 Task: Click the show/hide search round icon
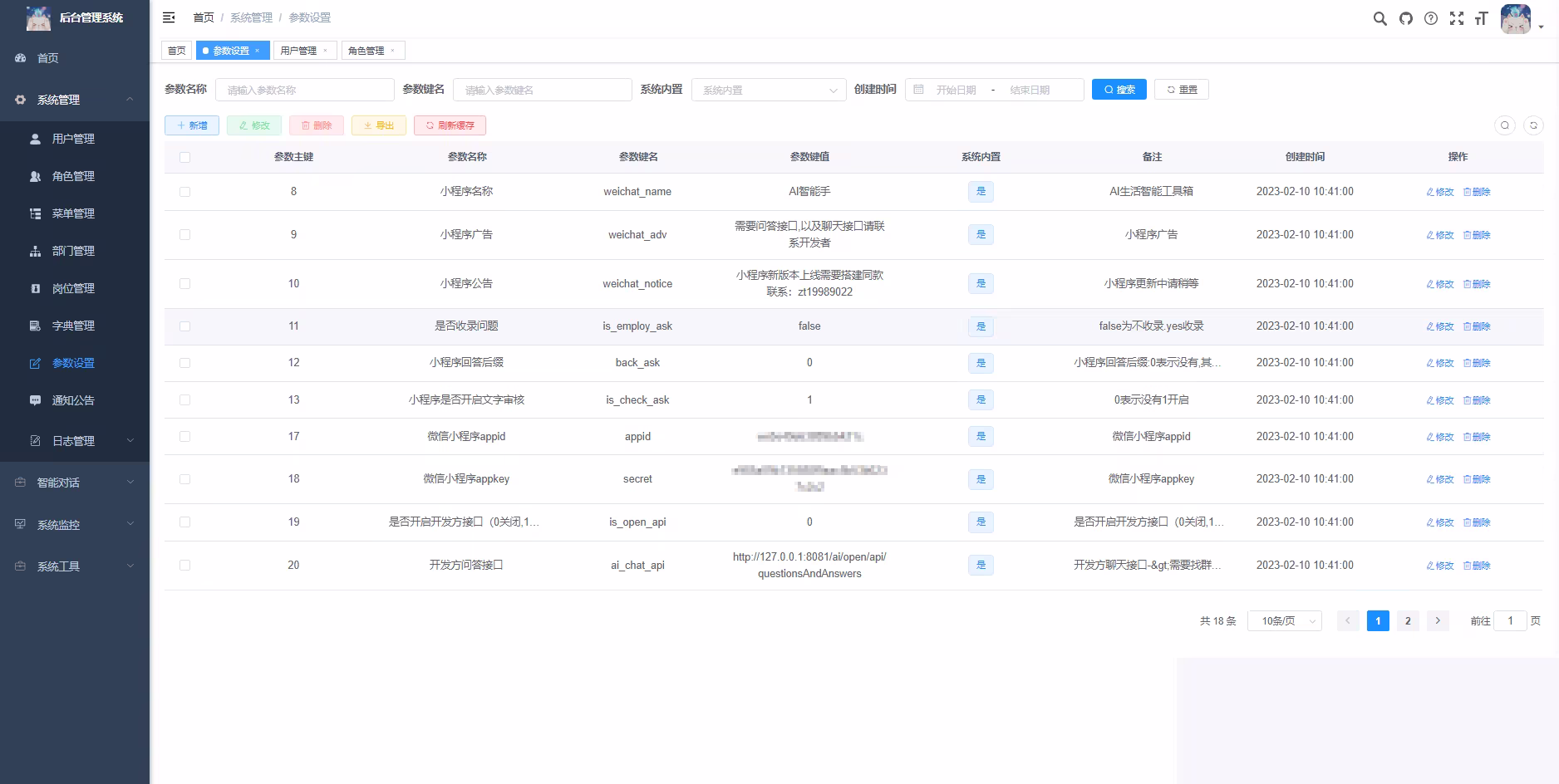click(x=1505, y=125)
